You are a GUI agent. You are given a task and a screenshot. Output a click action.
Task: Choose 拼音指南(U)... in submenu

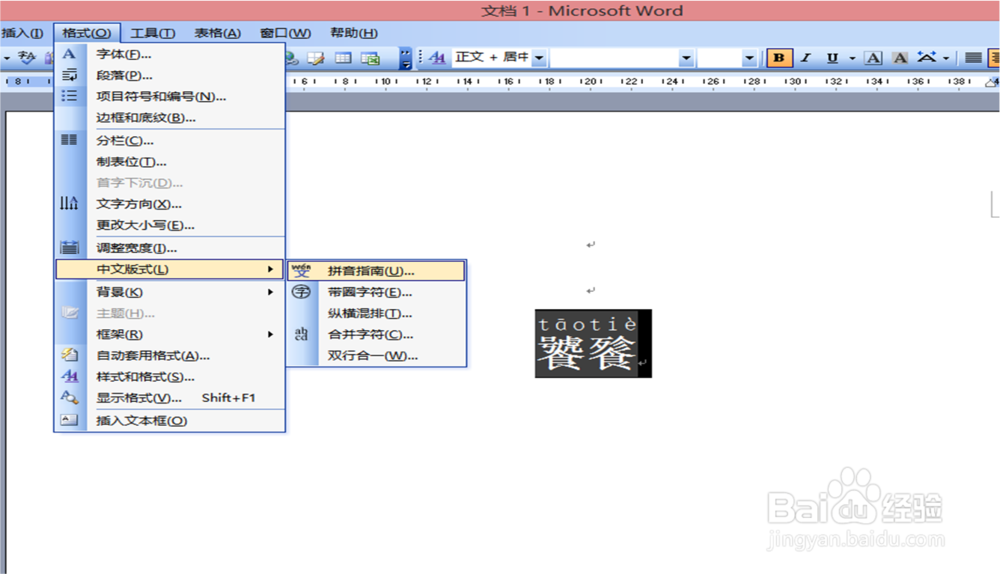(376, 271)
